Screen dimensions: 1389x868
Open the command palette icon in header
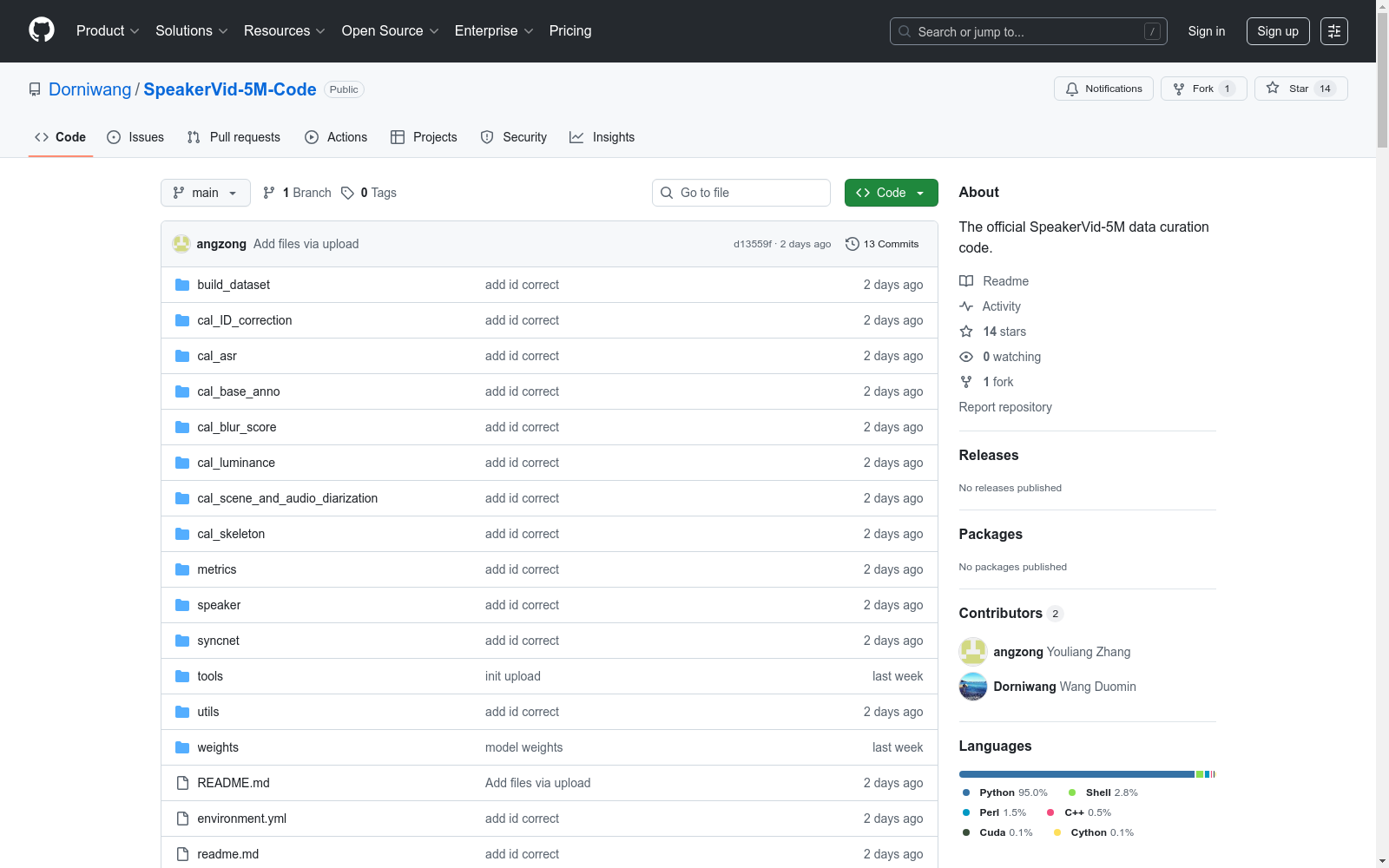[1333, 31]
